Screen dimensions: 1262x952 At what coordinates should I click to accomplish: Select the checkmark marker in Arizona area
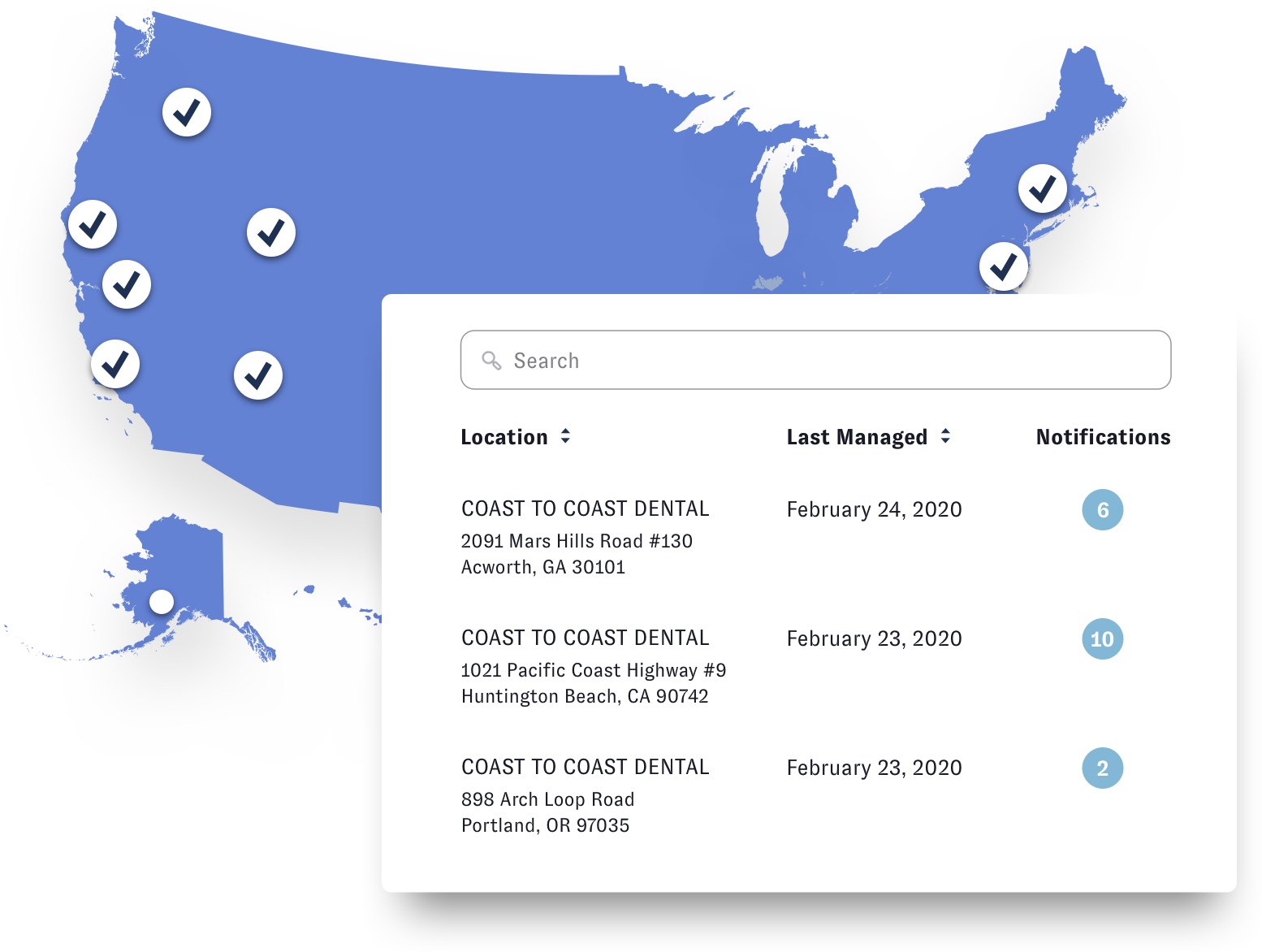(258, 375)
